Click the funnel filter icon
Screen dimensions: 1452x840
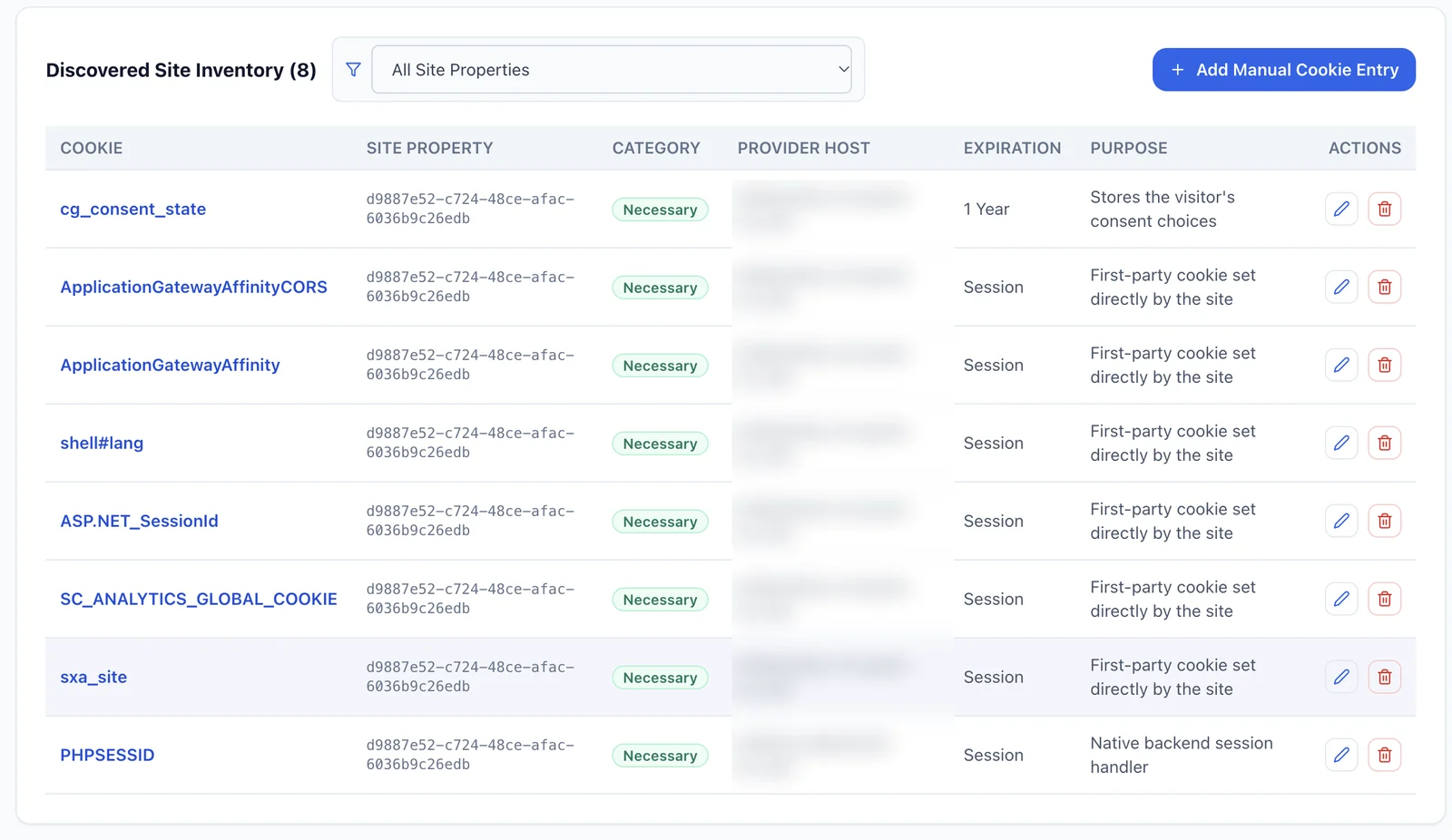353,70
